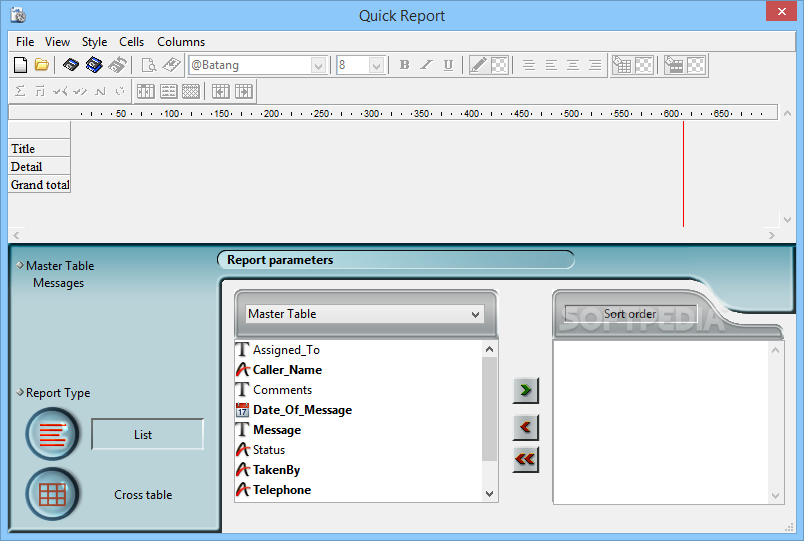Open the text color checkered swatch
Viewport: 804px width, 541px height.
(x=499, y=65)
